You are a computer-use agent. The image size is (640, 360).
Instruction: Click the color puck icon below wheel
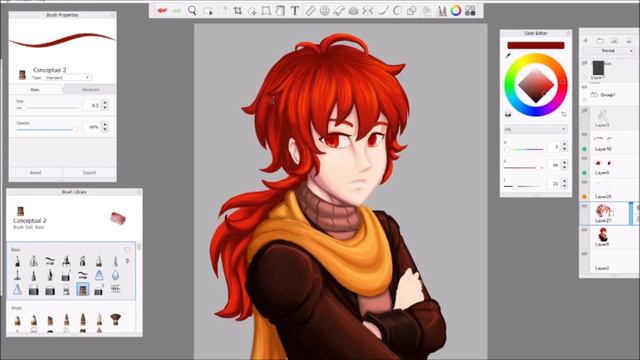point(508,114)
